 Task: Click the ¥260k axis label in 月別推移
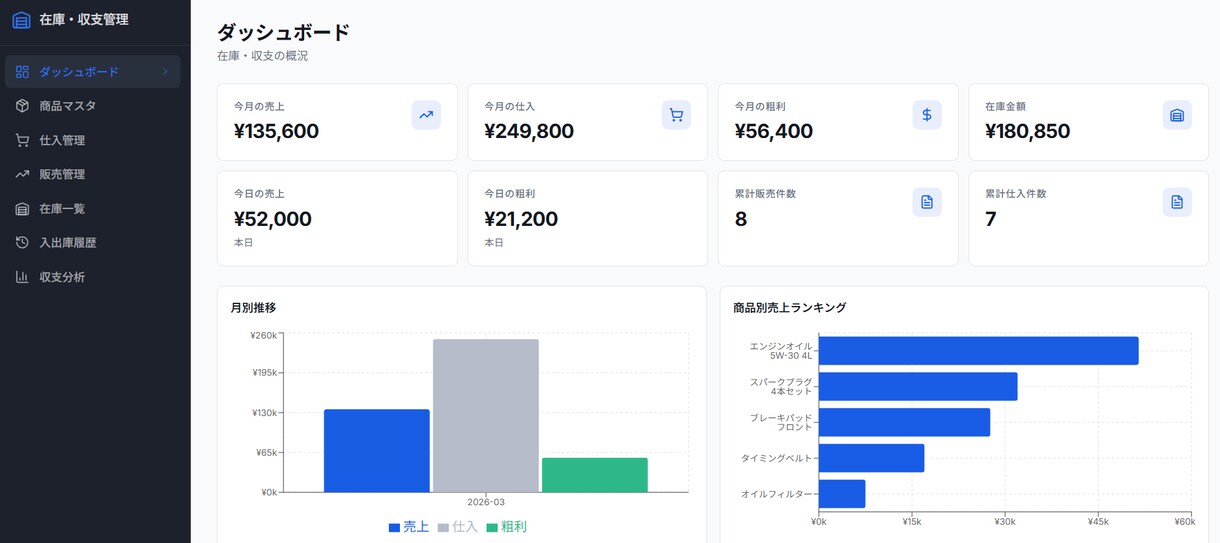(264, 336)
